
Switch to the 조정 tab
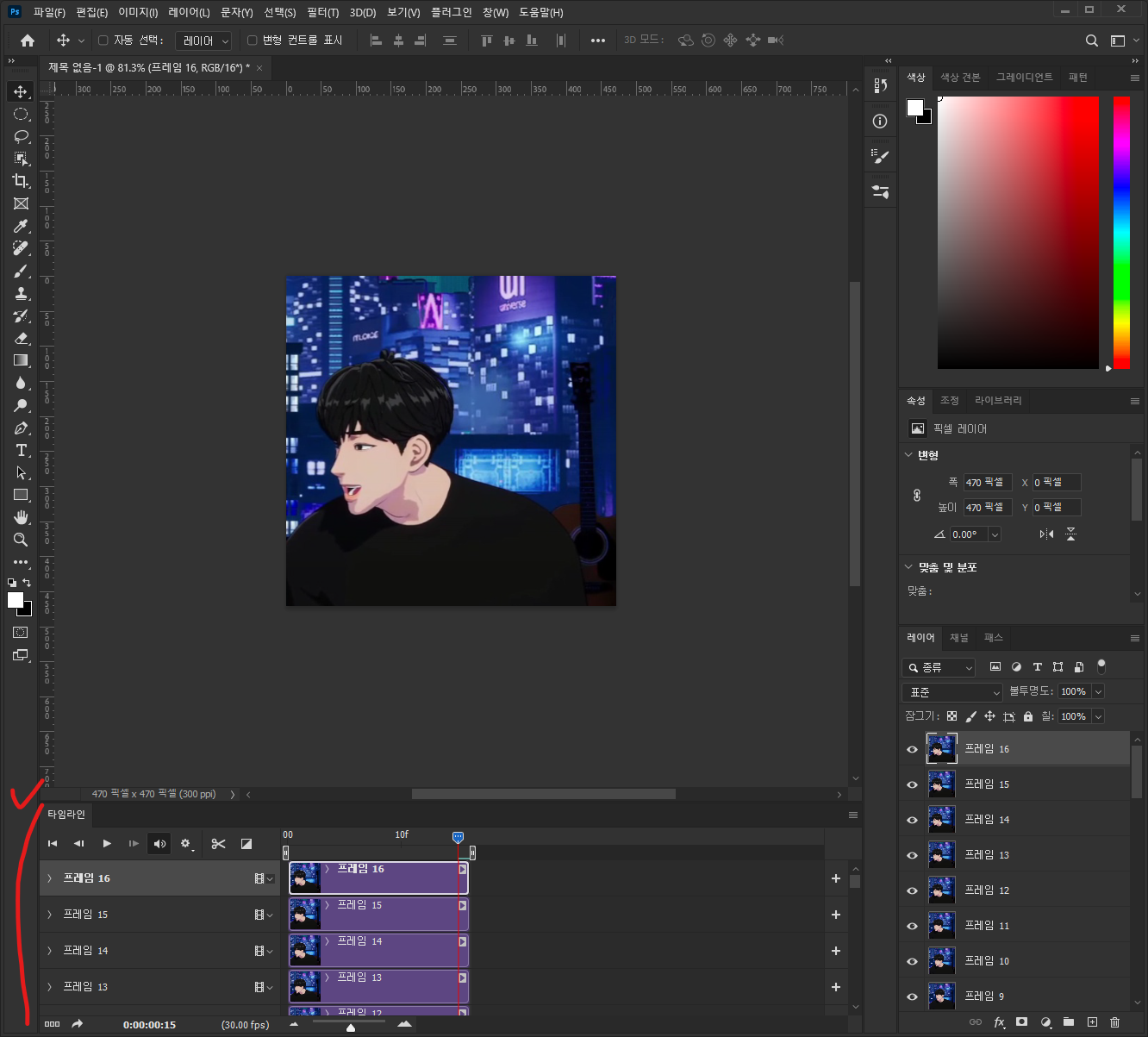950,401
